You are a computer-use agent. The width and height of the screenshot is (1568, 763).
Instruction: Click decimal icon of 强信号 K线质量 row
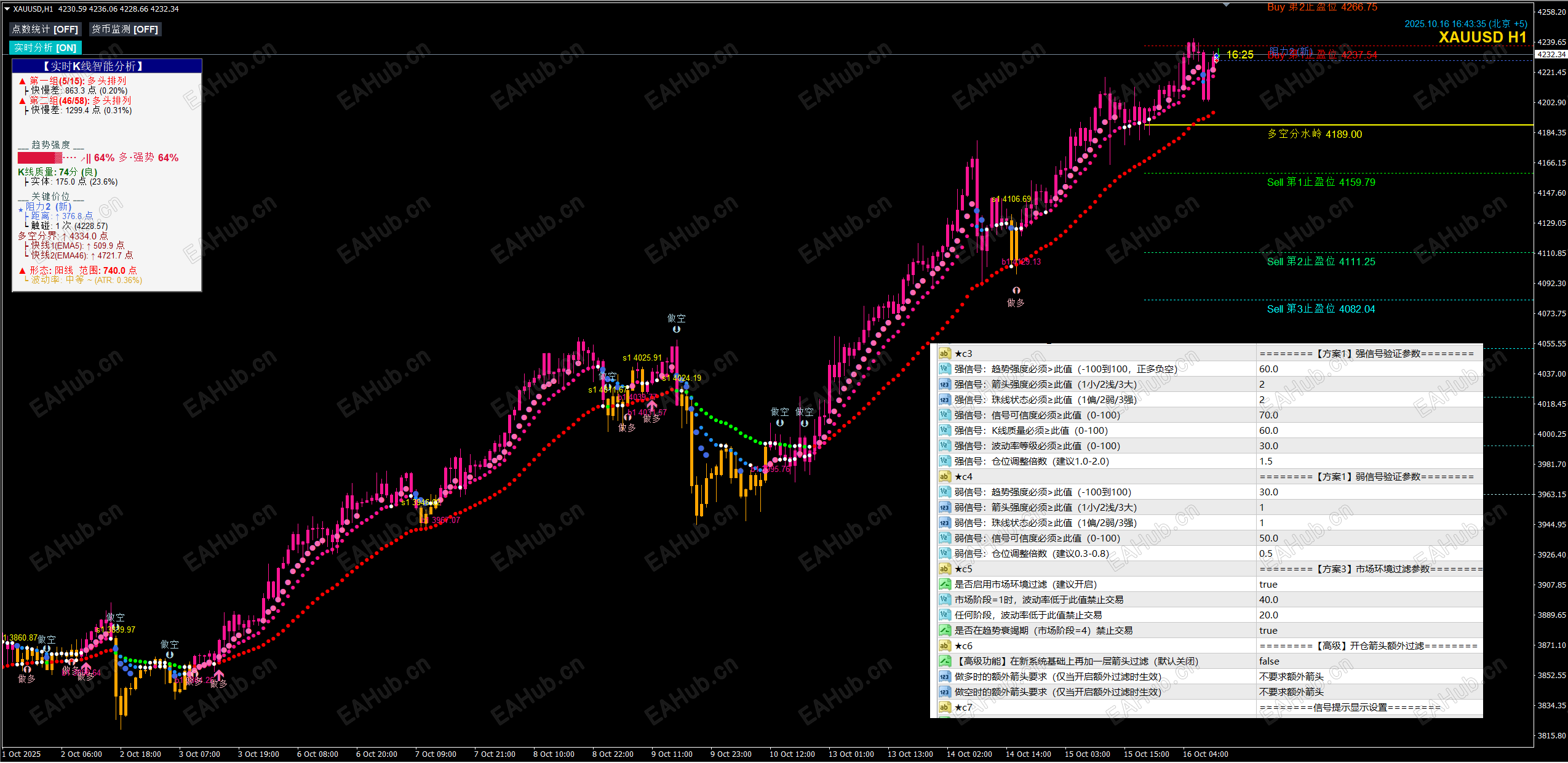(x=944, y=430)
